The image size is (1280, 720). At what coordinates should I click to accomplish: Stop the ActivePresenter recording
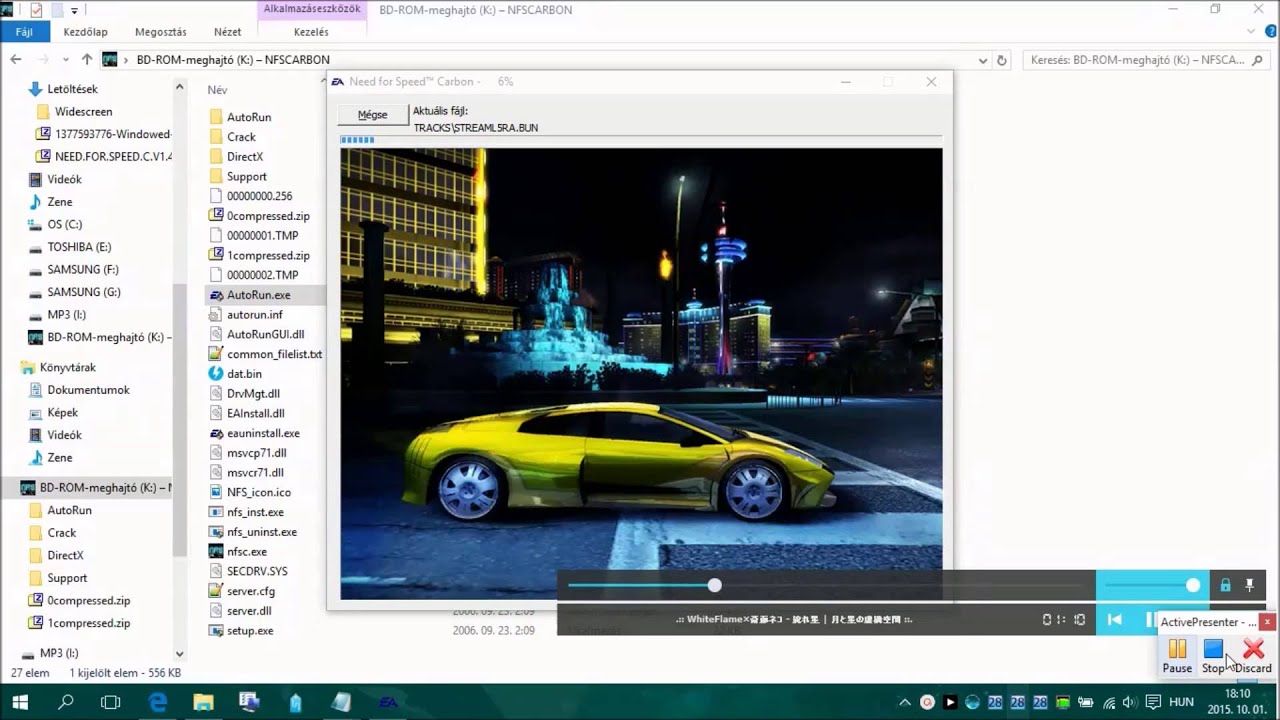click(x=1213, y=655)
